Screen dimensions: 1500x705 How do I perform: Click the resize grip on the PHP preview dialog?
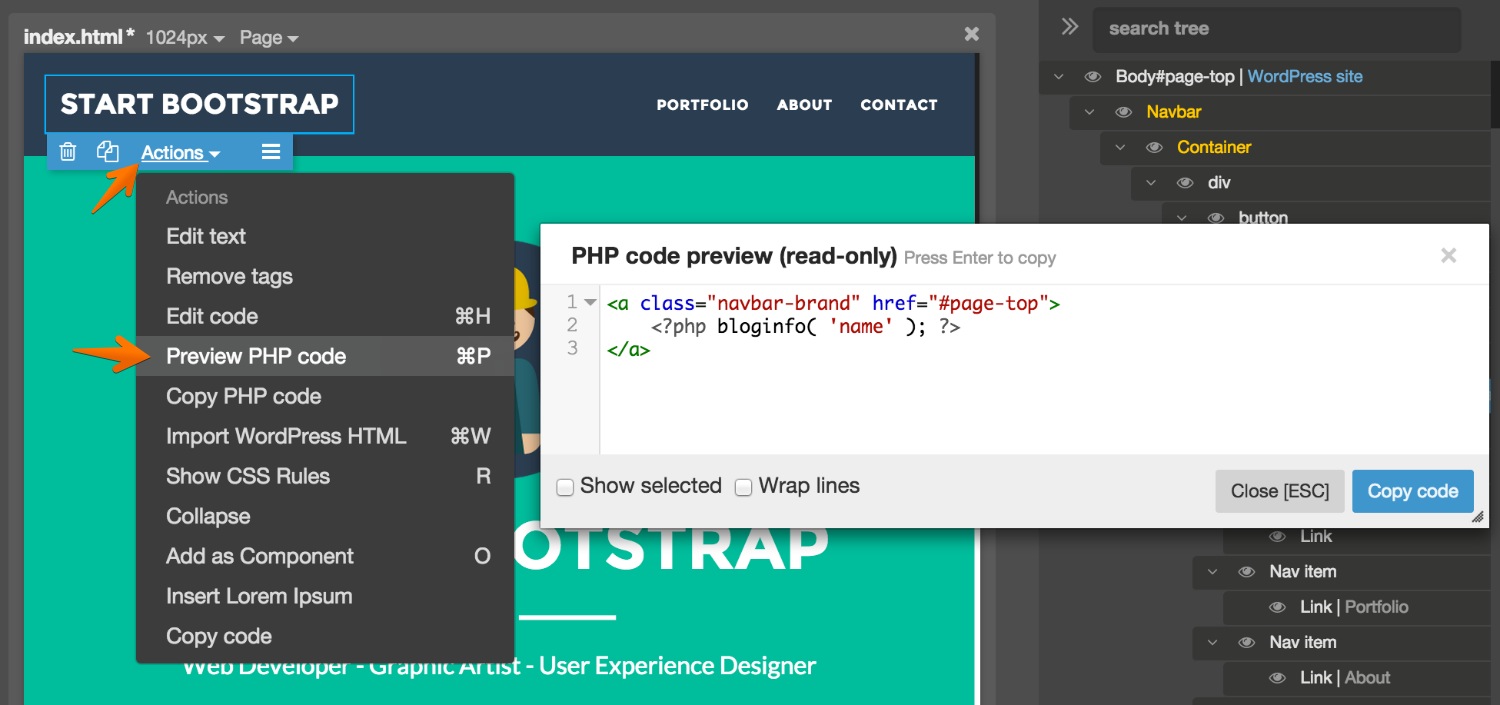point(1478,518)
